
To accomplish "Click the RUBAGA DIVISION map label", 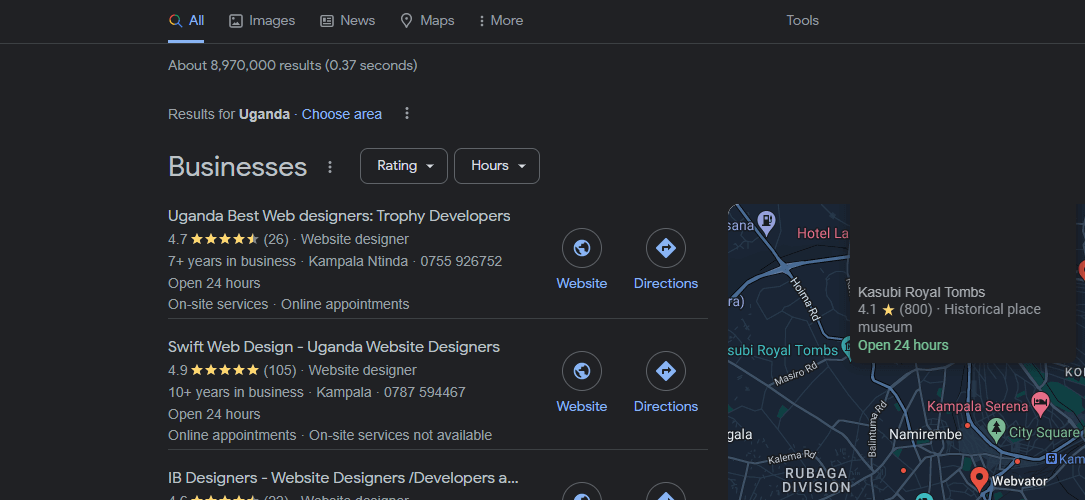I will point(817,480).
